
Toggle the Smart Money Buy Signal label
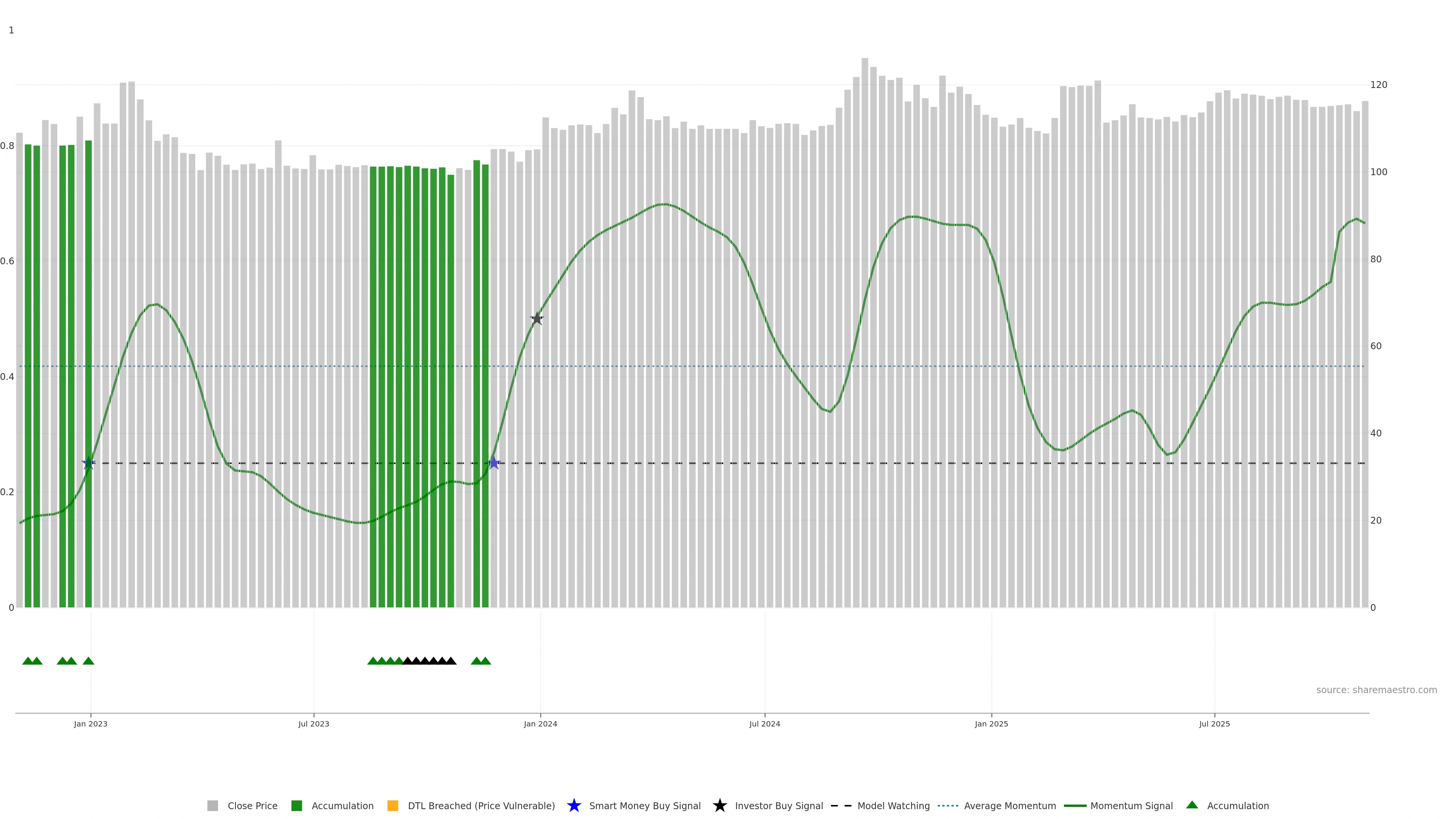pyautogui.click(x=644, y=805)
